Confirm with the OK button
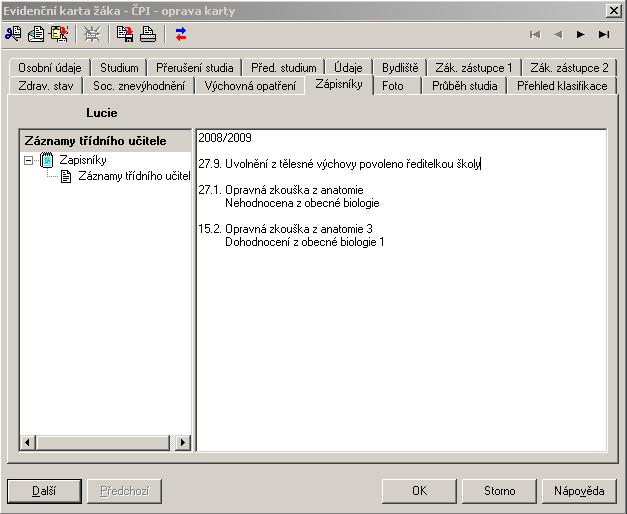This screenshot has width=627, height=514. tap(419, 491)
